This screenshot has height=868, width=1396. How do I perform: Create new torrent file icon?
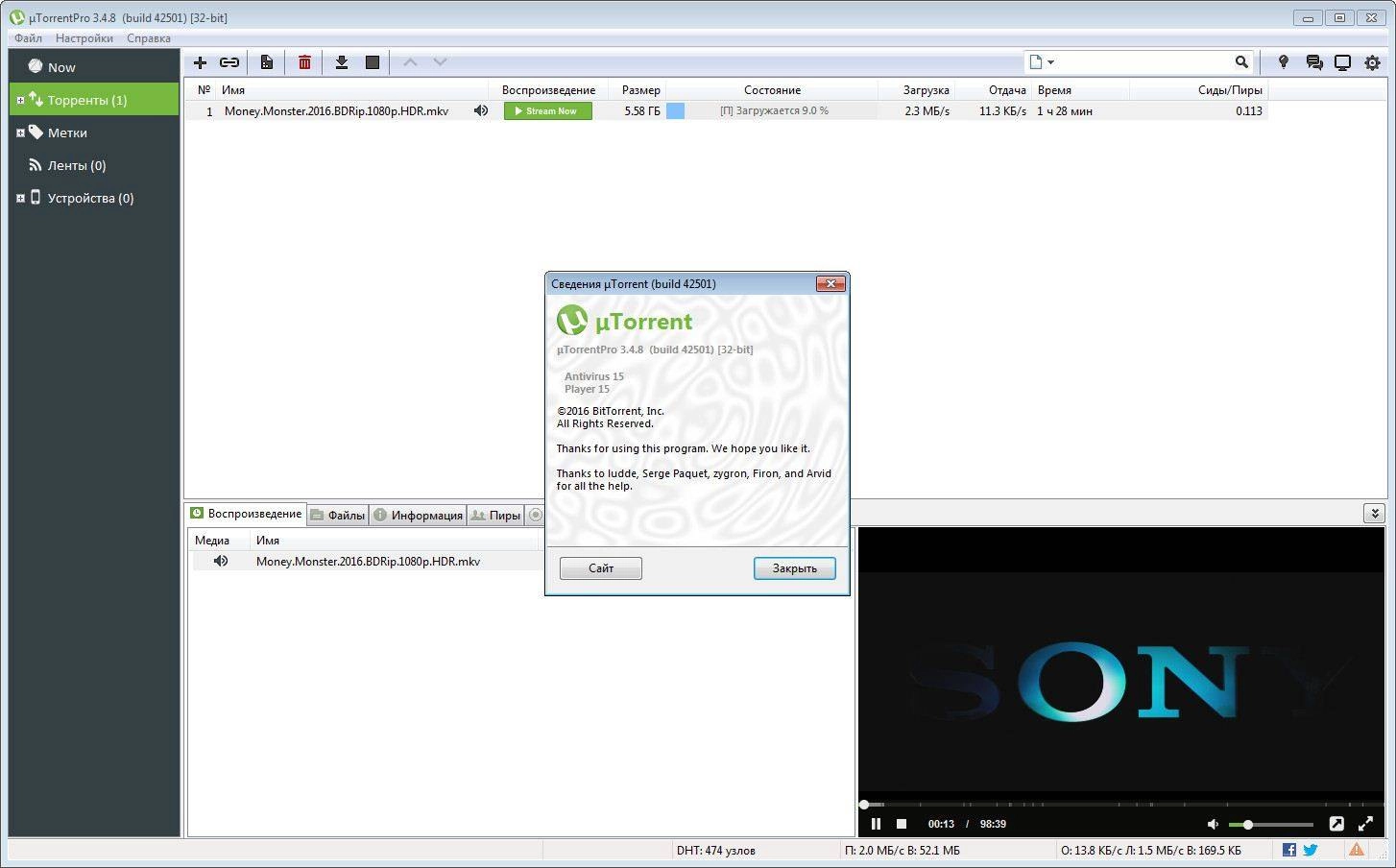(267, 62)
